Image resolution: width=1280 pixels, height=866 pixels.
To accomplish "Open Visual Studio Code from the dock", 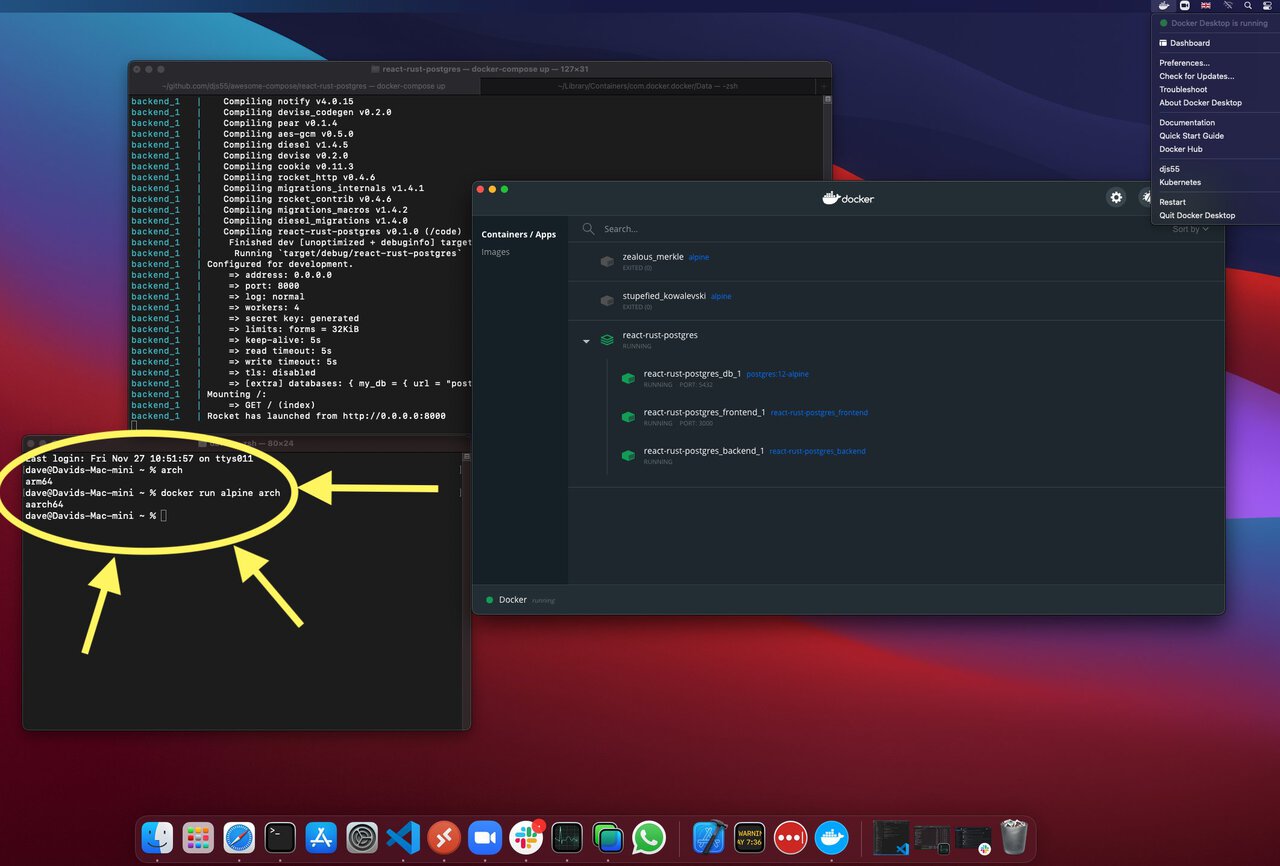I will [403, 837].
